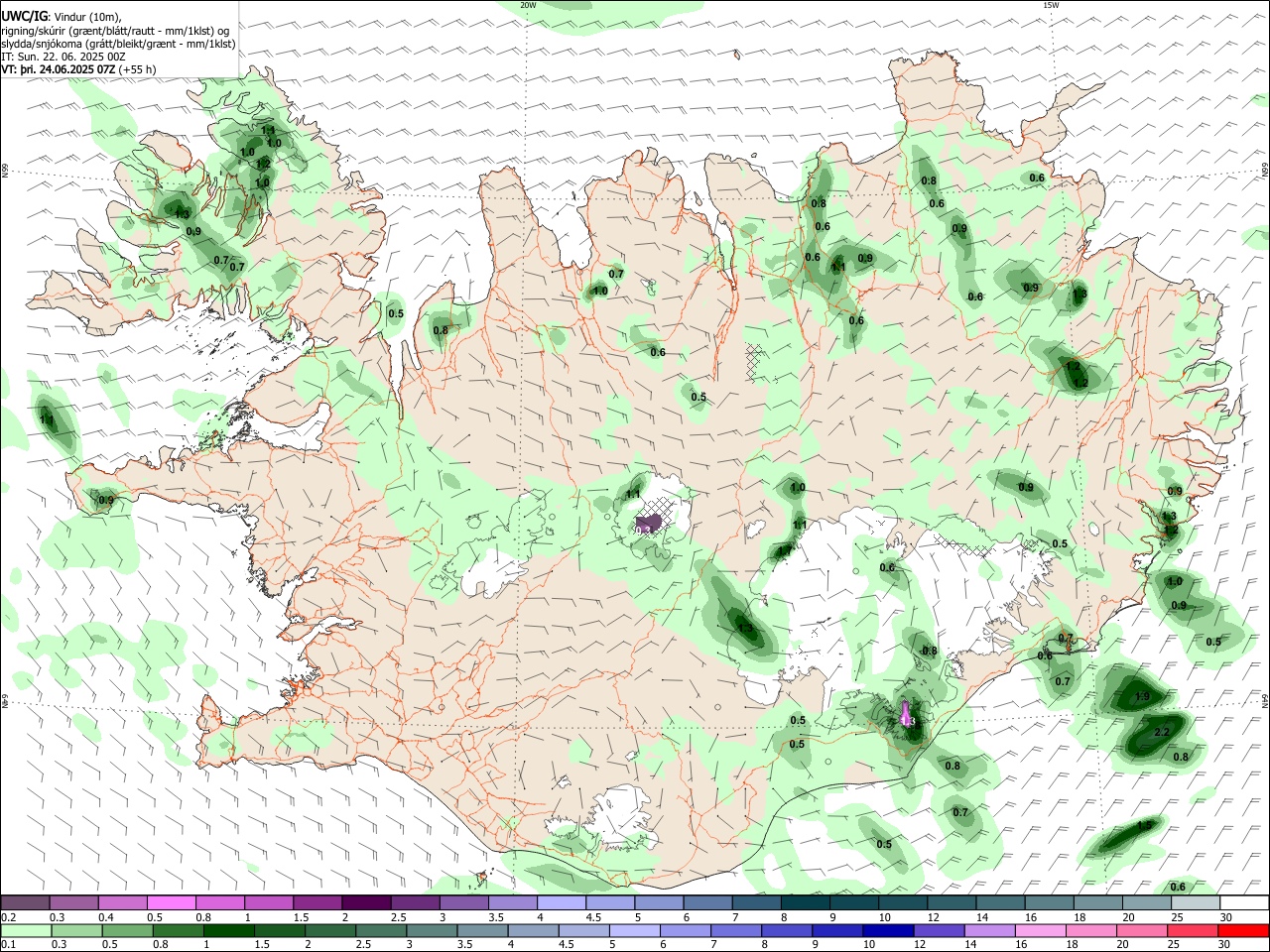The width and height of the screenshot is (1270, 952).
Task: Click the '30' tick label on the bottom legend row
Action: [x=1226, y=945]
